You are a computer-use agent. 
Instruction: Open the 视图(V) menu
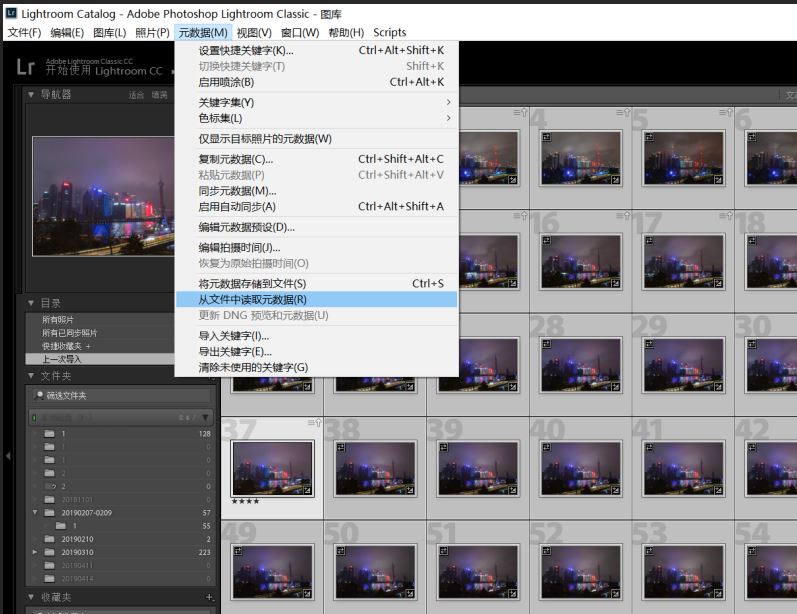coord(254,33)
